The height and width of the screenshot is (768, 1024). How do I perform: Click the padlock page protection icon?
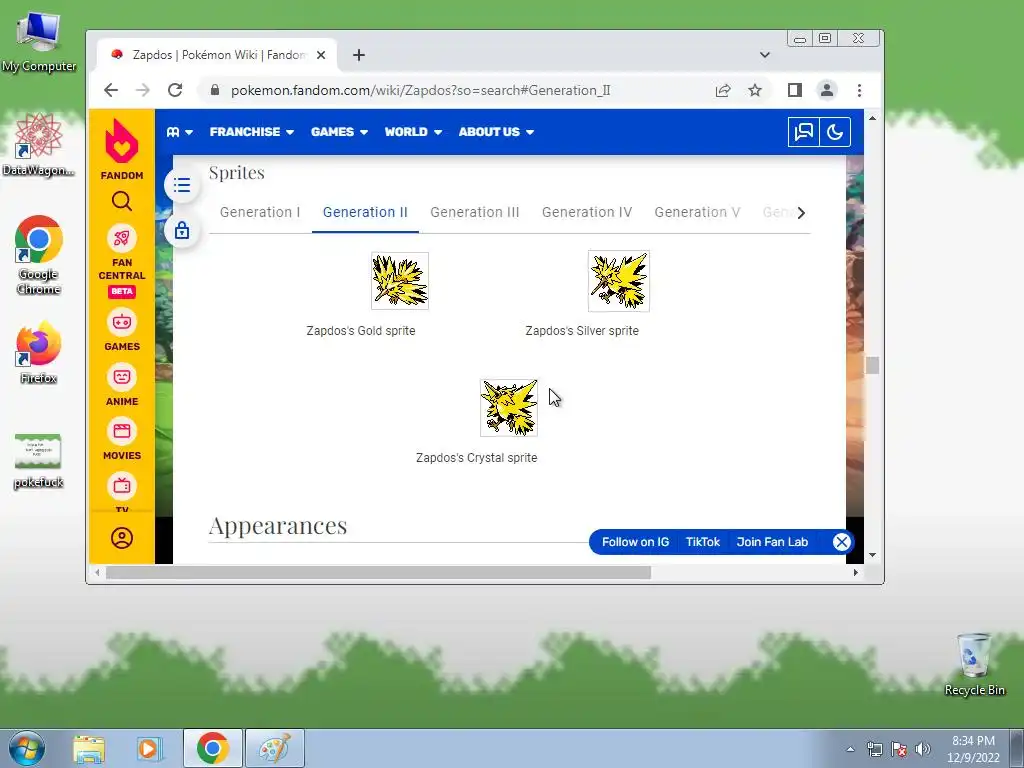pyautogui.click(x=182, y=230)
